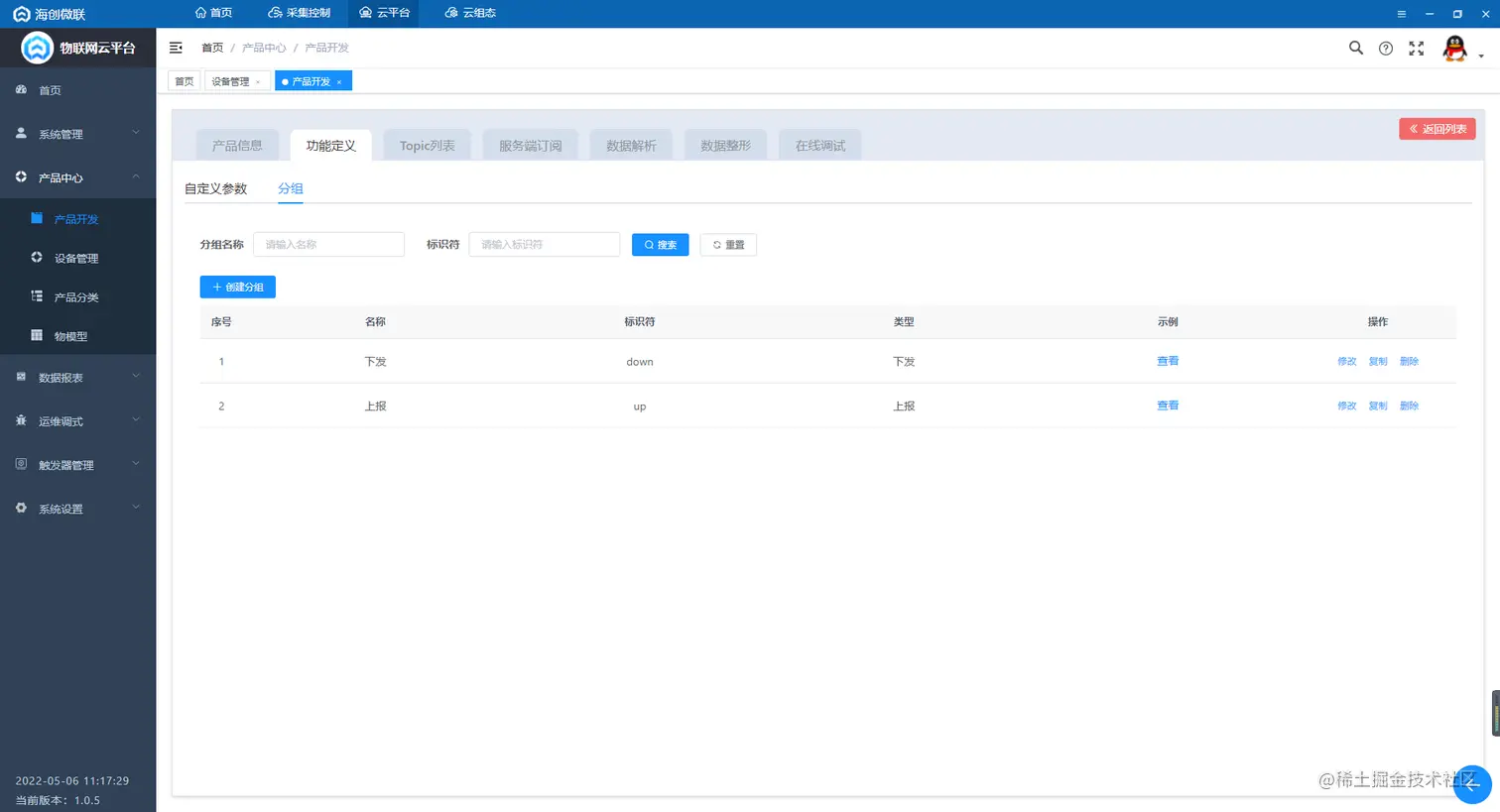Collapse the 产品中心 menu chevron
This screenshot has height=812, width=1500.
click(136, 176)
